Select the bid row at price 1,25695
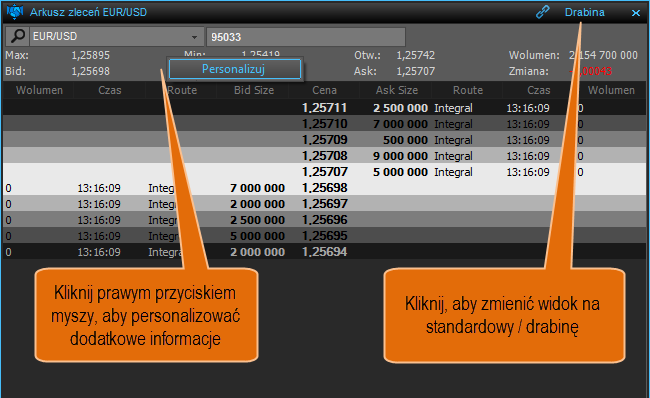This screenshot has height=398, width=650. [x=325, y=236]
